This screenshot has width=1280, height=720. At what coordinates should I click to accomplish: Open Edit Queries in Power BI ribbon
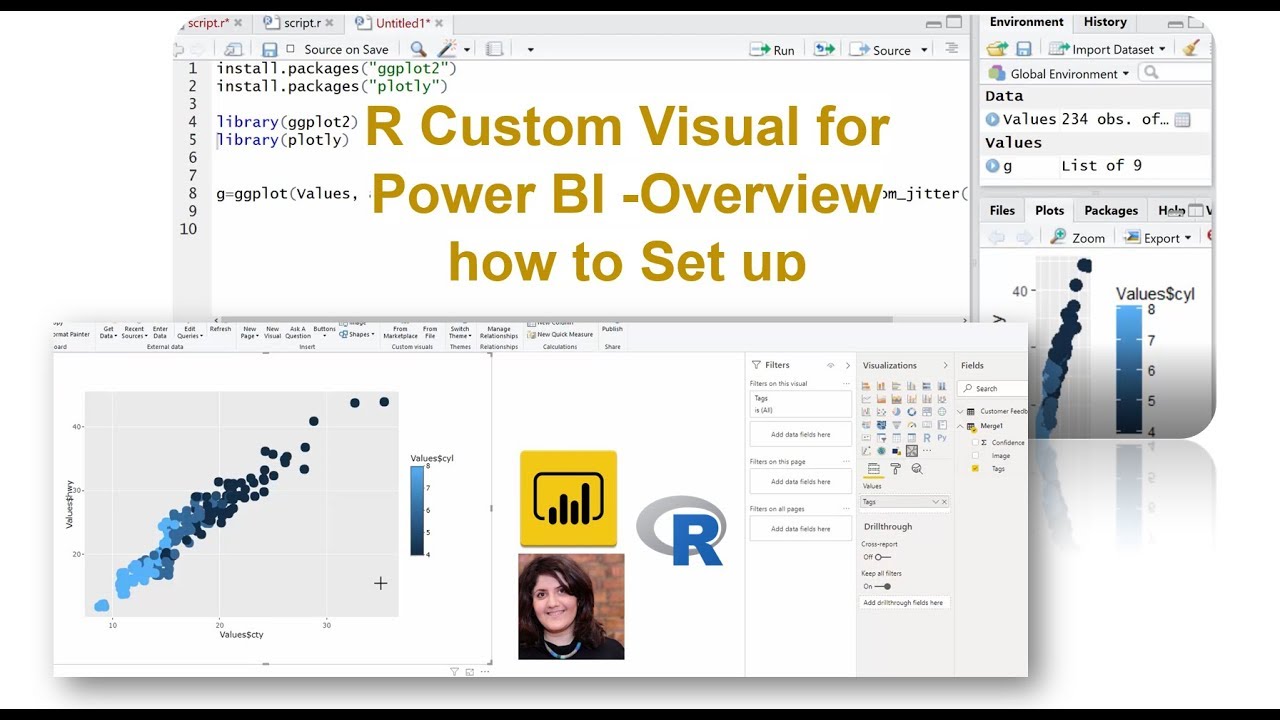[x=190, y=332]
